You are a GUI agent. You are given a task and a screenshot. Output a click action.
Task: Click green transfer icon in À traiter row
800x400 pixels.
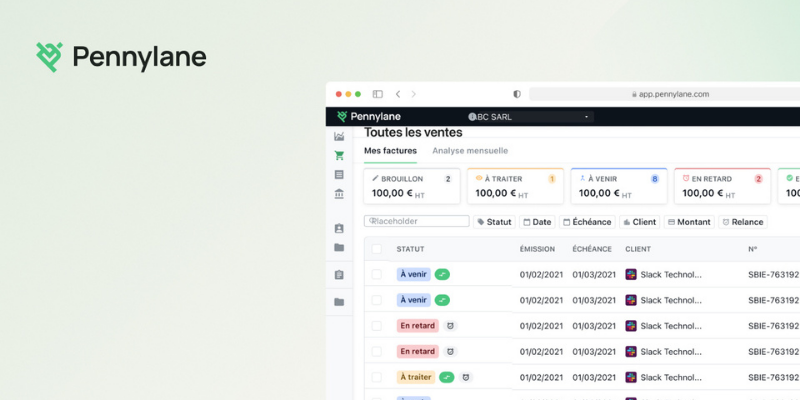click(x=446, y=377)
